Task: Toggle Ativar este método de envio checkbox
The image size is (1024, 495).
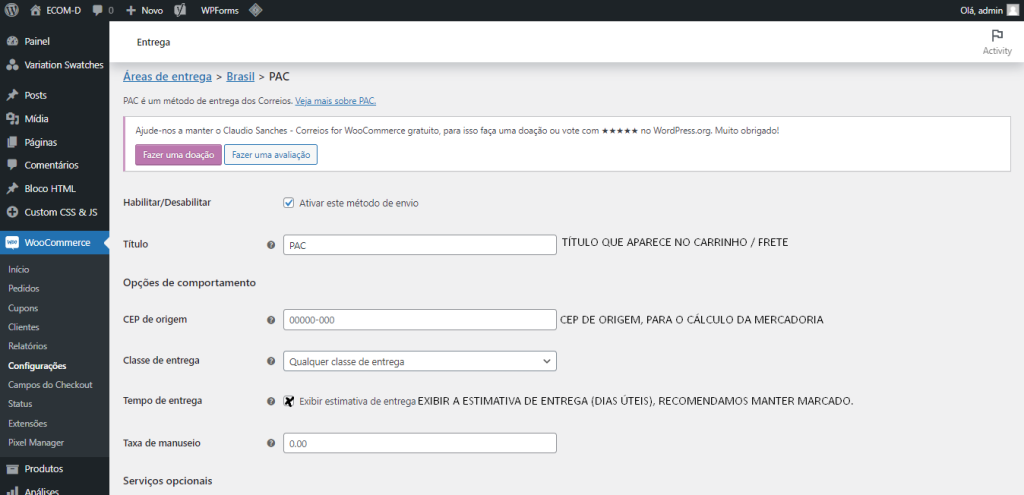Action: pyautogui.click(x=289, y=202)
